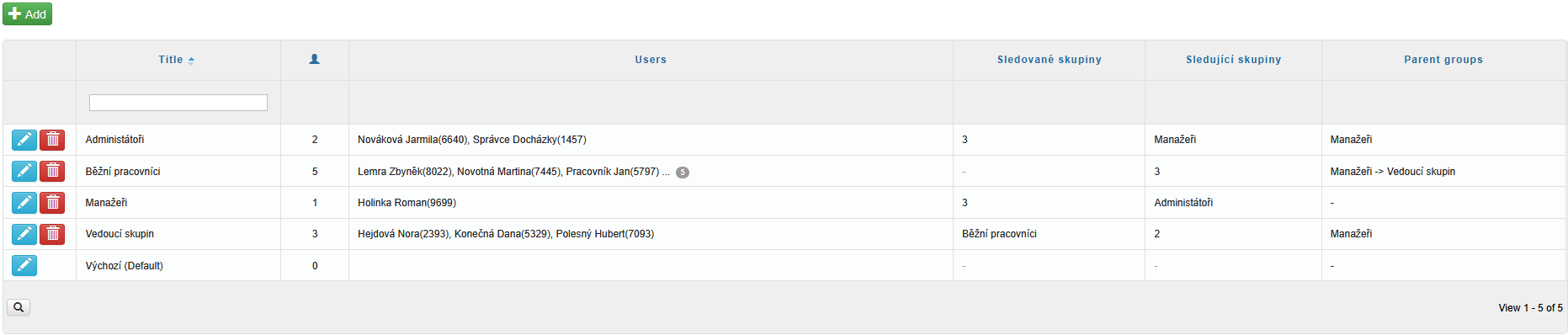This screenshot has width=1568, height=335.
Task: Delete the Běžní pracovníci group
Action: click(52, 171)
